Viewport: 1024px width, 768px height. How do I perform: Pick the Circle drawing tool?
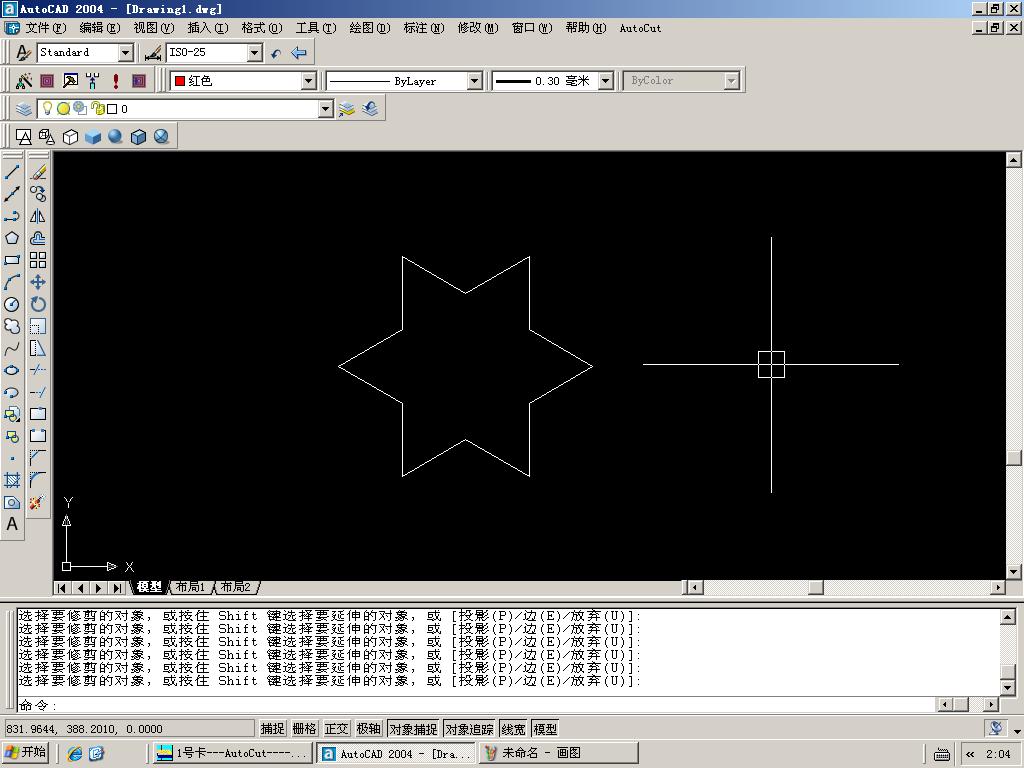(x=12, y=304)
